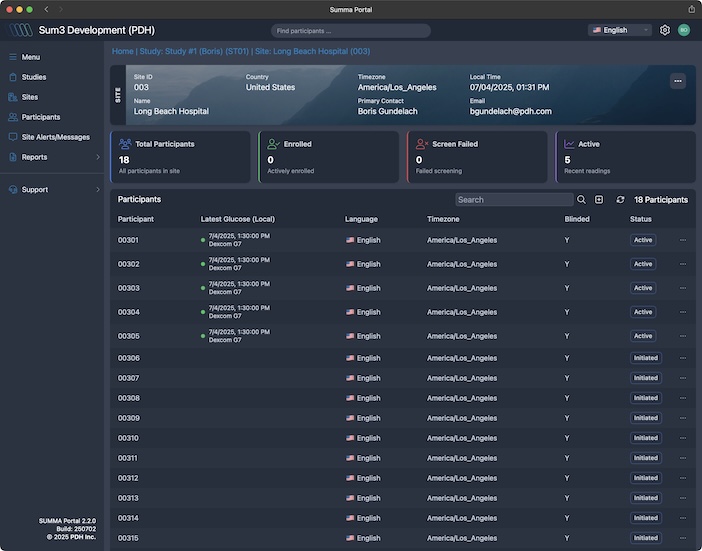Image resolution: width=702 pixels, height=551 pixels.
Task: Click the user avatar in top bar
Action: coord(684,30)
